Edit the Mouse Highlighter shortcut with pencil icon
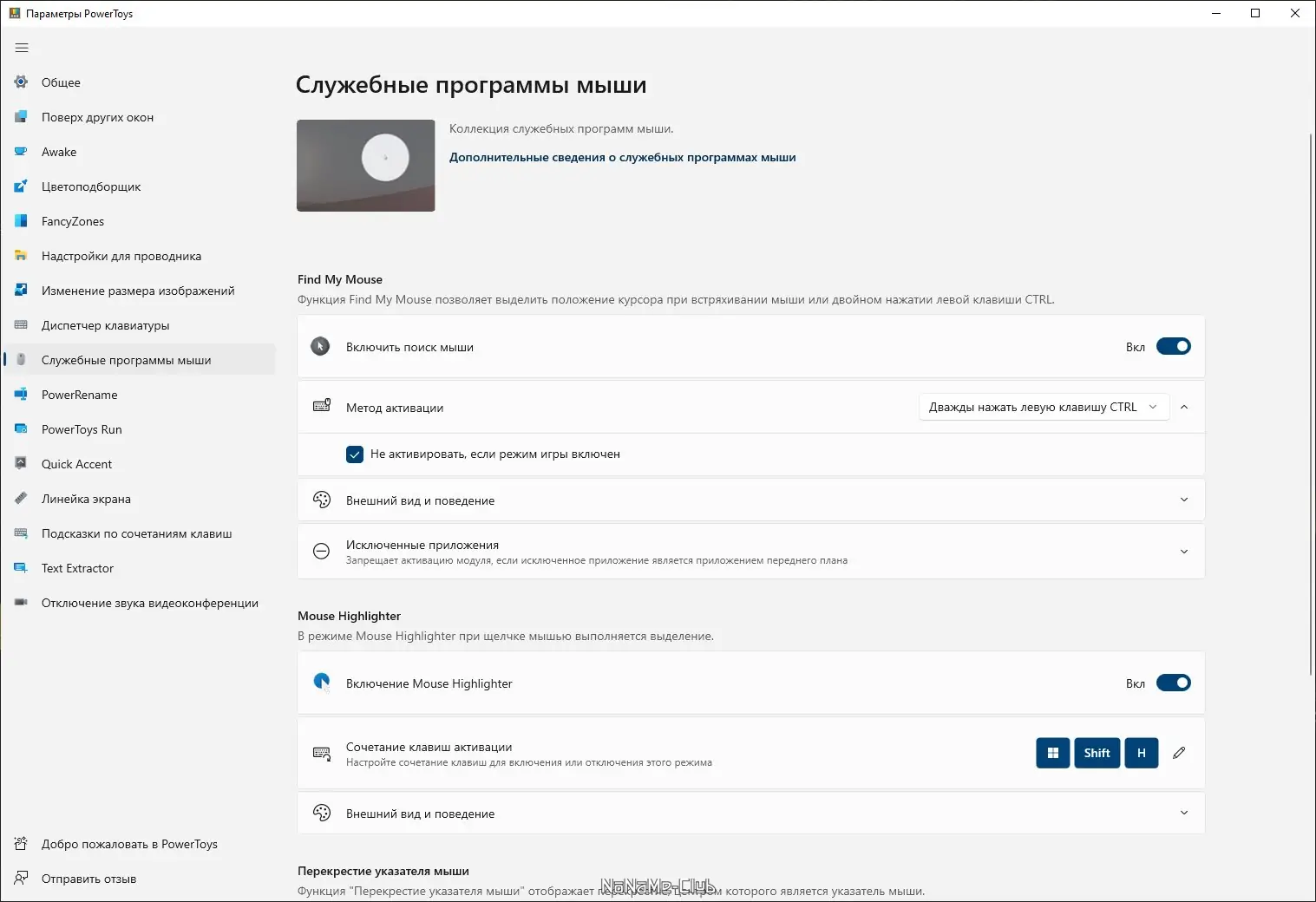The width and height of the screenshot is (1316, 902). point(1179,753)
